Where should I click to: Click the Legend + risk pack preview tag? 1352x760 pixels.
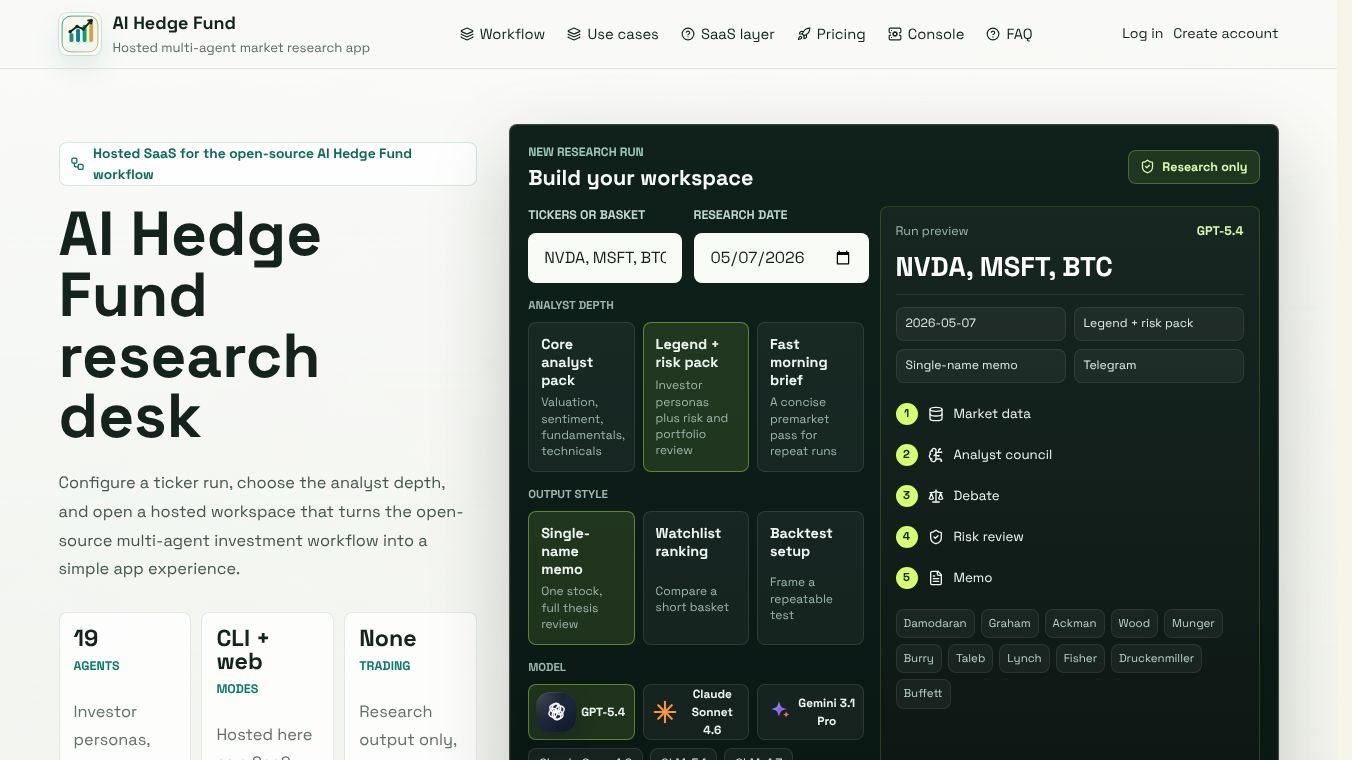tap(1159, 324)
